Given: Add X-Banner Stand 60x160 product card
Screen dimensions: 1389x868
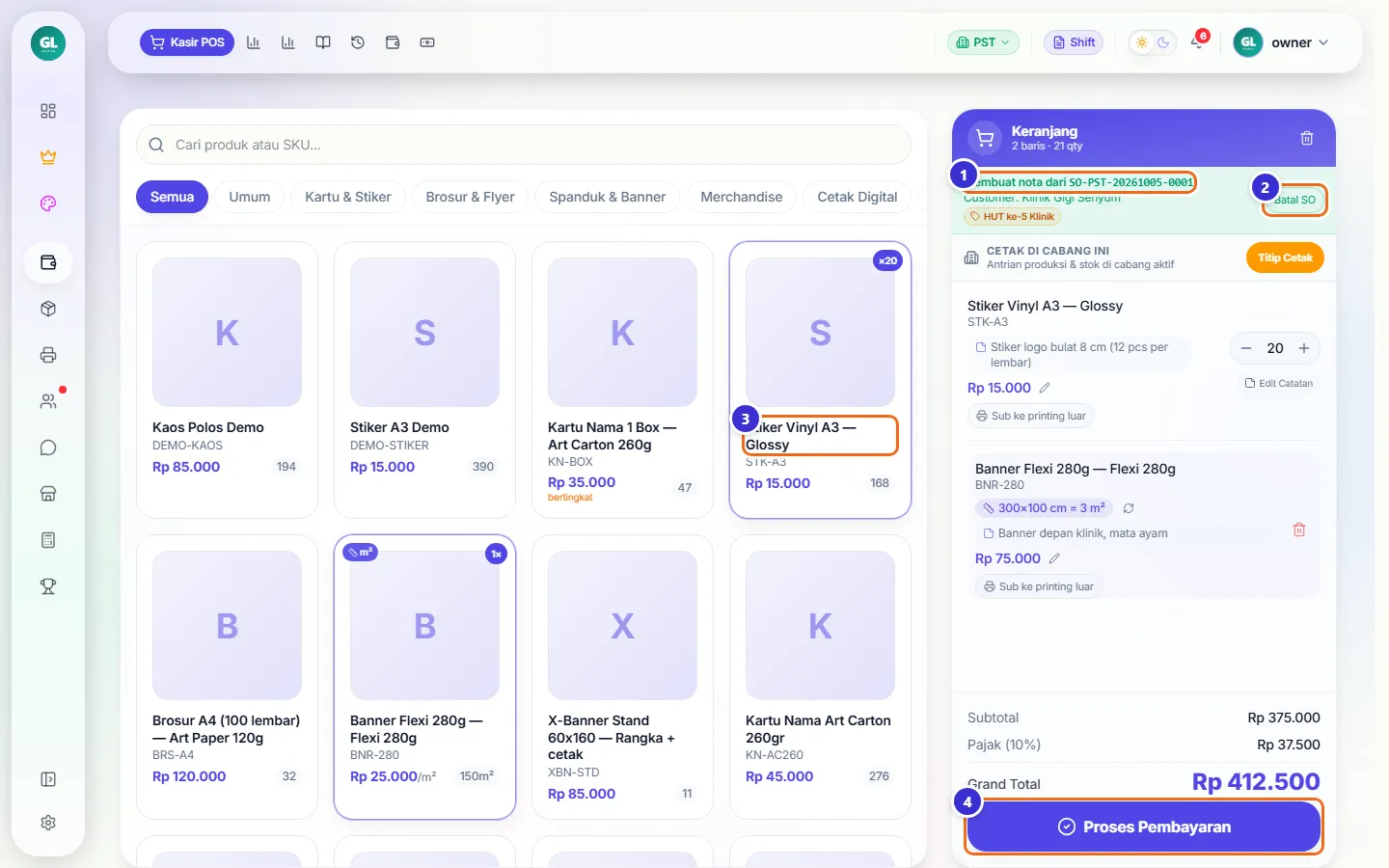Looking at the screenshot, I should (622, 677).
